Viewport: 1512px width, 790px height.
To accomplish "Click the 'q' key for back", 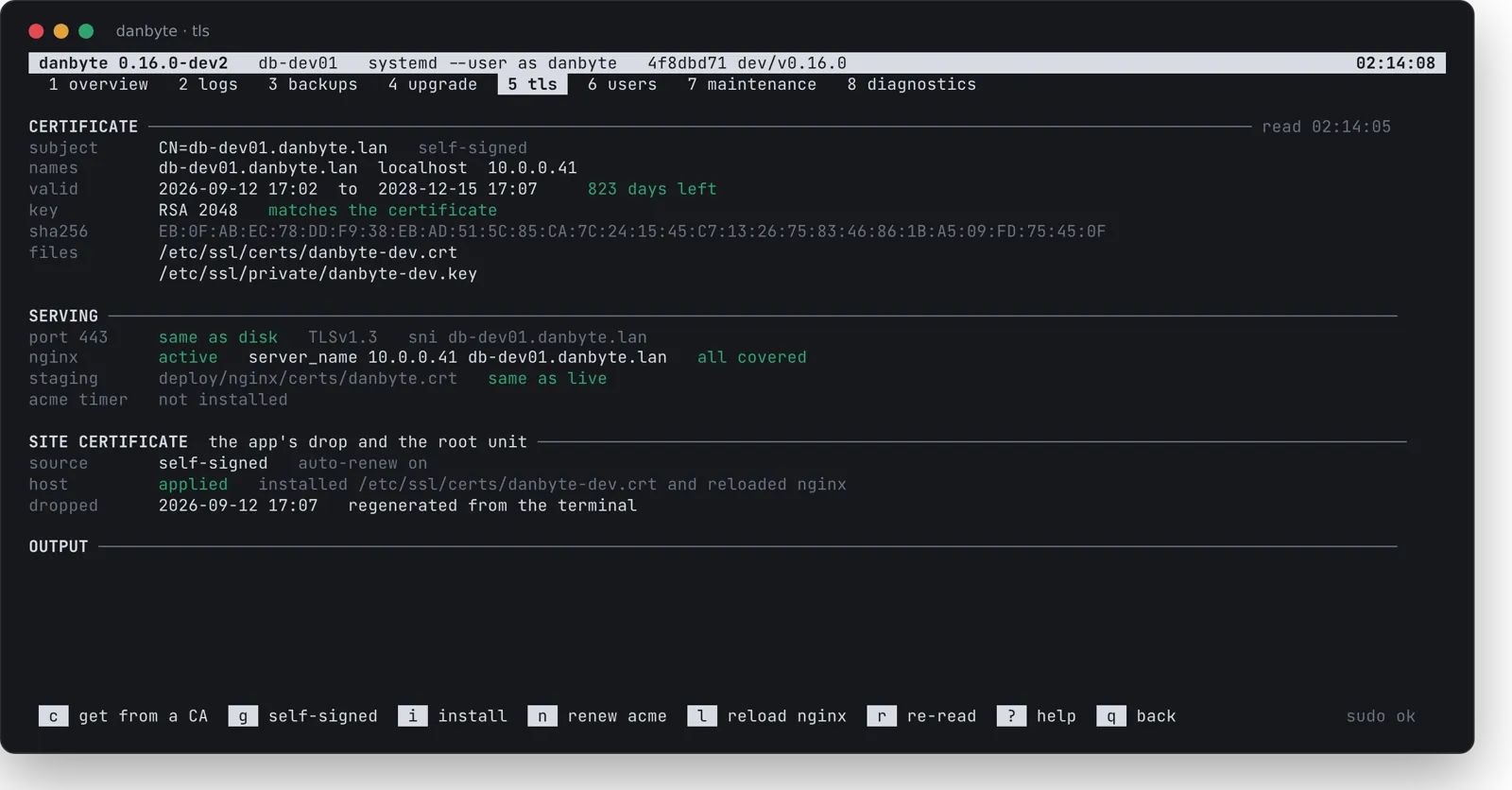I will click(x=1111, y=716).
